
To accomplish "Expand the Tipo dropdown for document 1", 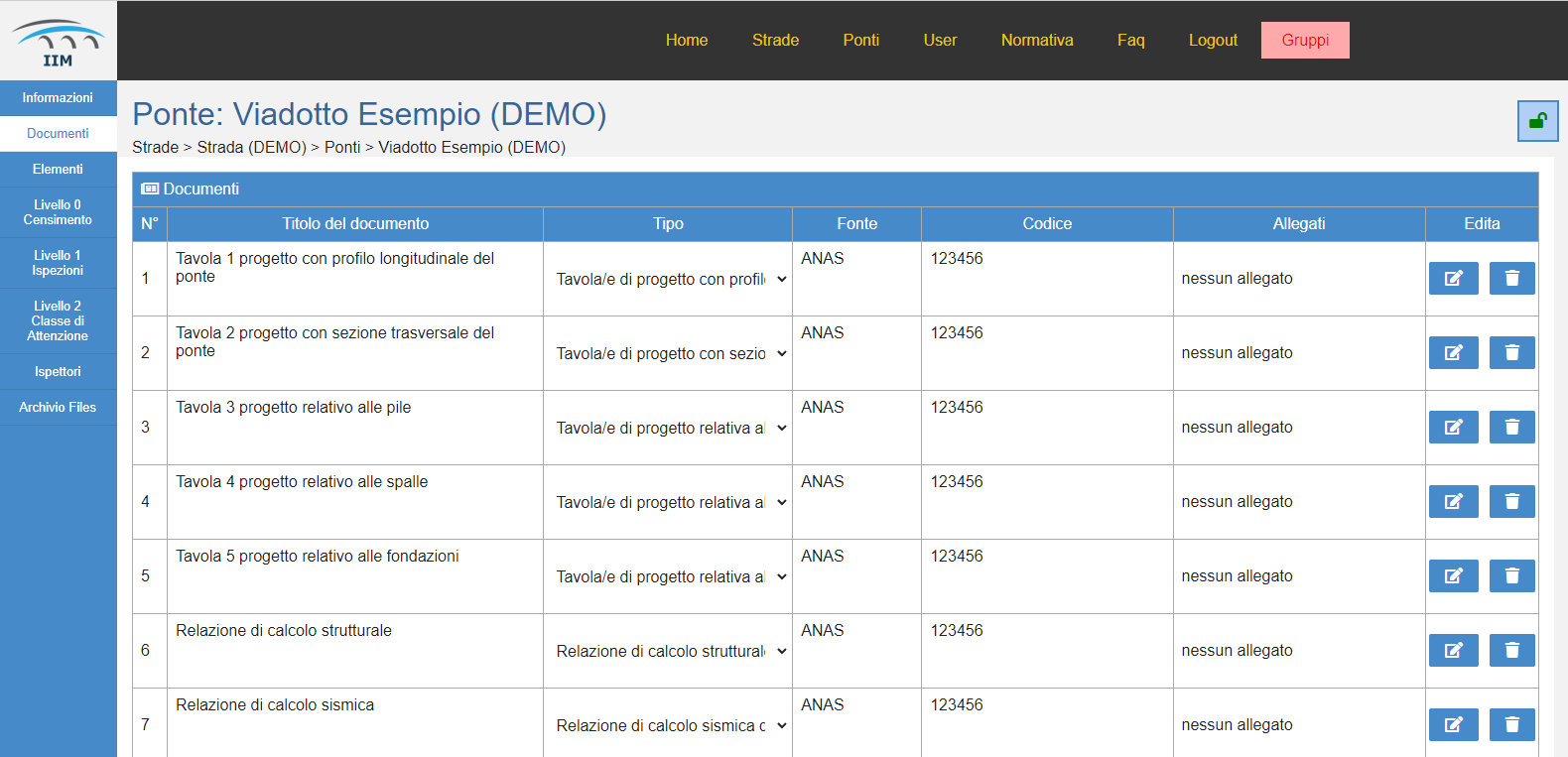I will pyautogui.click(x=671, y=280).
